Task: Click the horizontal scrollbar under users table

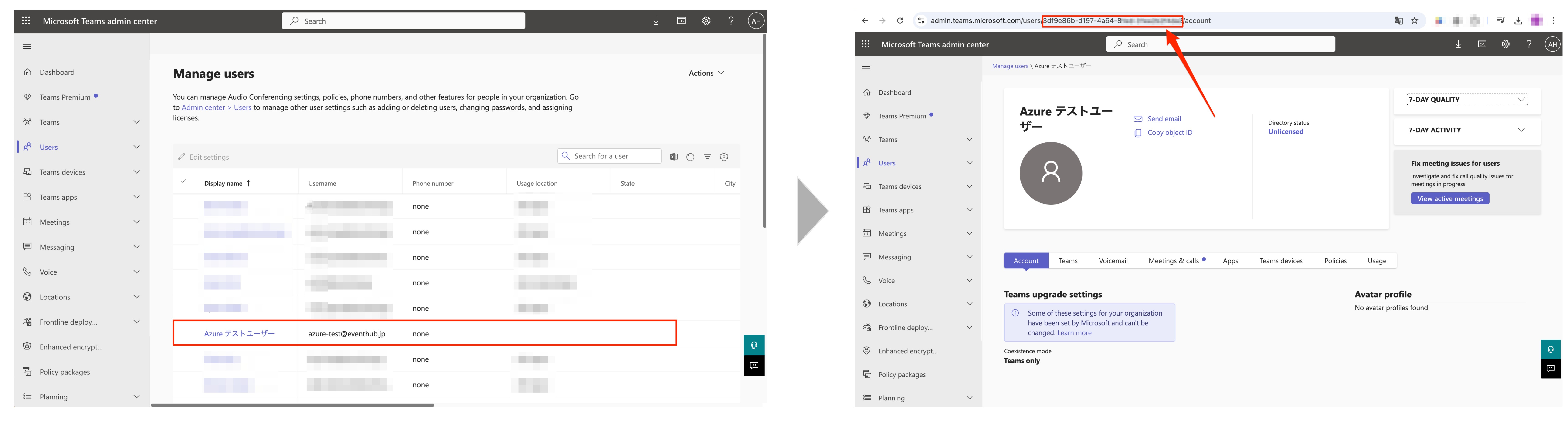Action: pos(292,405)
